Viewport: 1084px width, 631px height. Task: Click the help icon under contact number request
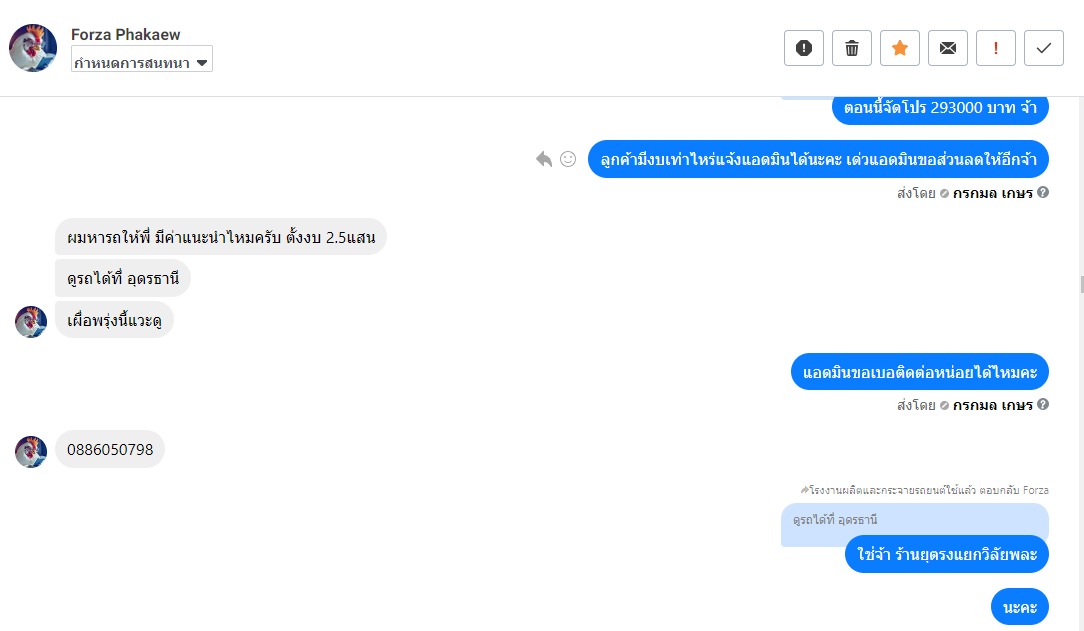click(1043, 404)
